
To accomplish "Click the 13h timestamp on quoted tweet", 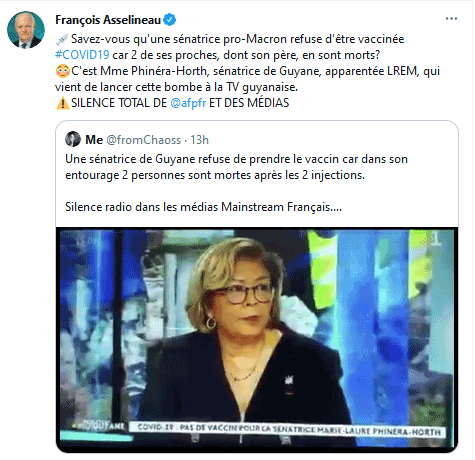I will point(200,140).
